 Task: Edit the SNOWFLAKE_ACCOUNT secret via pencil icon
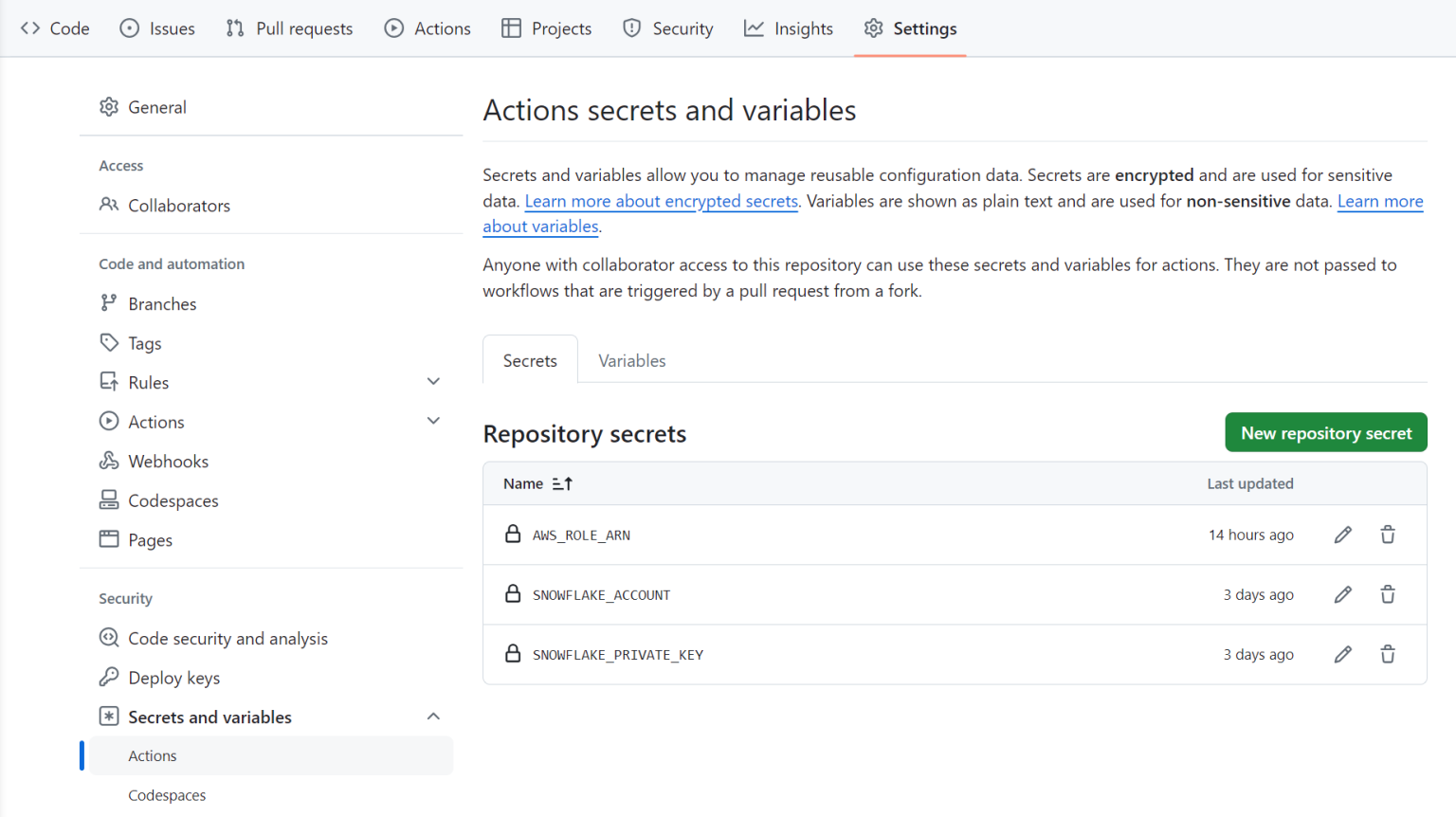pos(1342,594)
